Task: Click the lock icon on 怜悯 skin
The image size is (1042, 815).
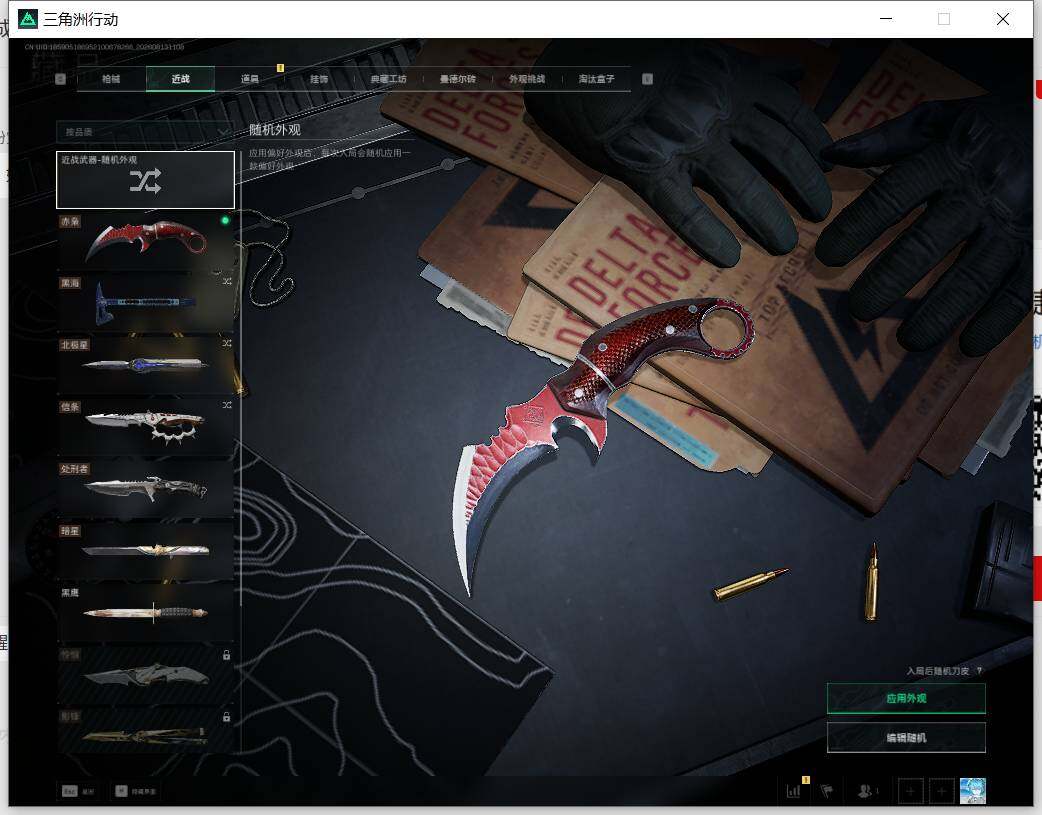Action: tap(227, 655)
